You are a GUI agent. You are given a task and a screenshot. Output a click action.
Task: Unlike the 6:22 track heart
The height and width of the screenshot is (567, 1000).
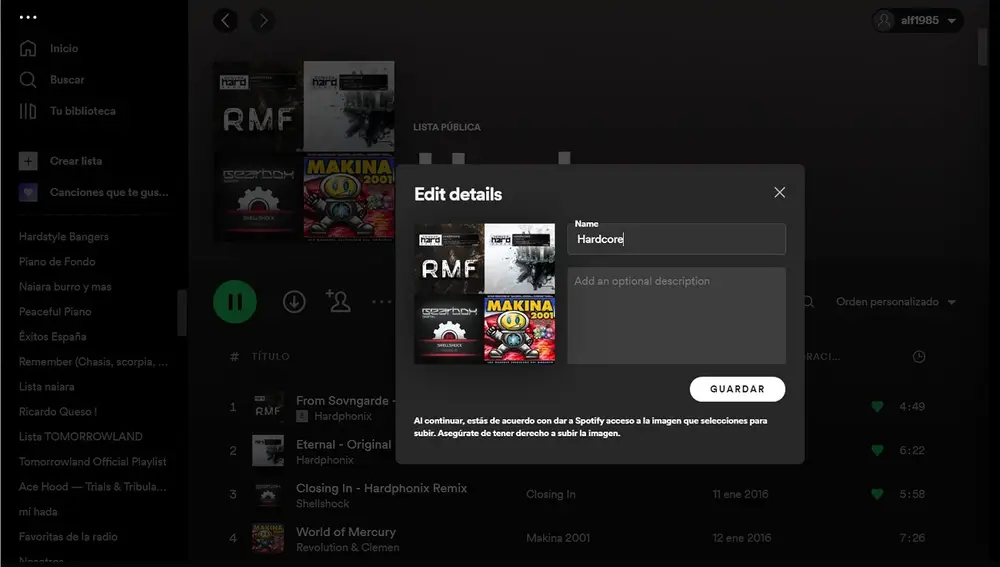point(878,450)
